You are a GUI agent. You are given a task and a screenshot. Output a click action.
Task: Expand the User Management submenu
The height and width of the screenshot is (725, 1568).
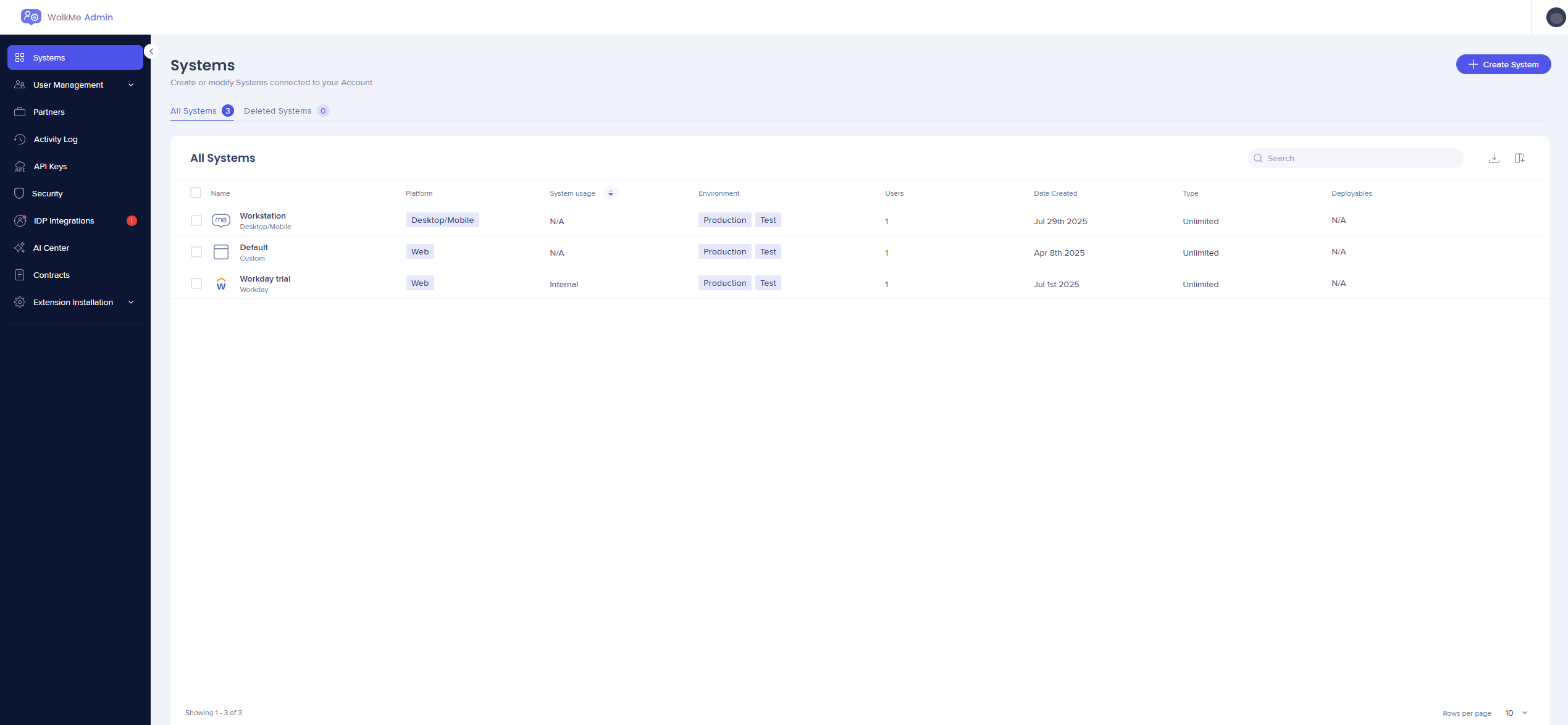[131, 85]
